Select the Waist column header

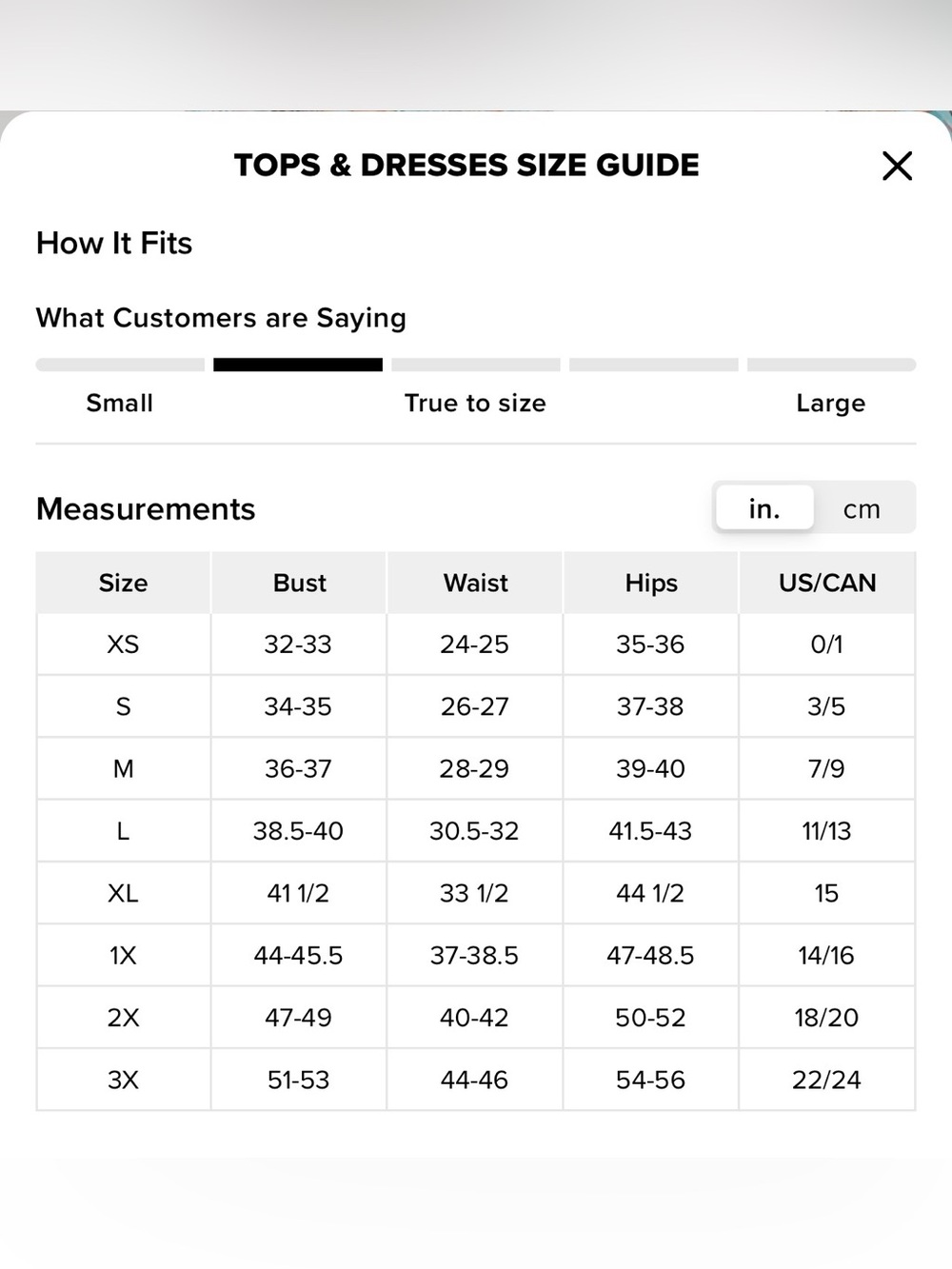(x=475, y=583)
